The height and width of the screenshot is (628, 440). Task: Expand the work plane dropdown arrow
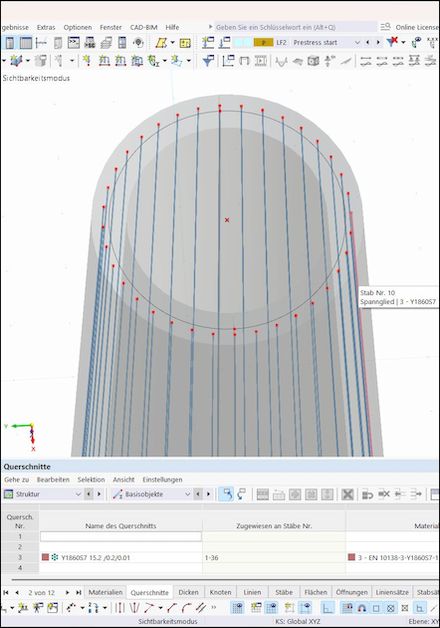coord(173,42)
